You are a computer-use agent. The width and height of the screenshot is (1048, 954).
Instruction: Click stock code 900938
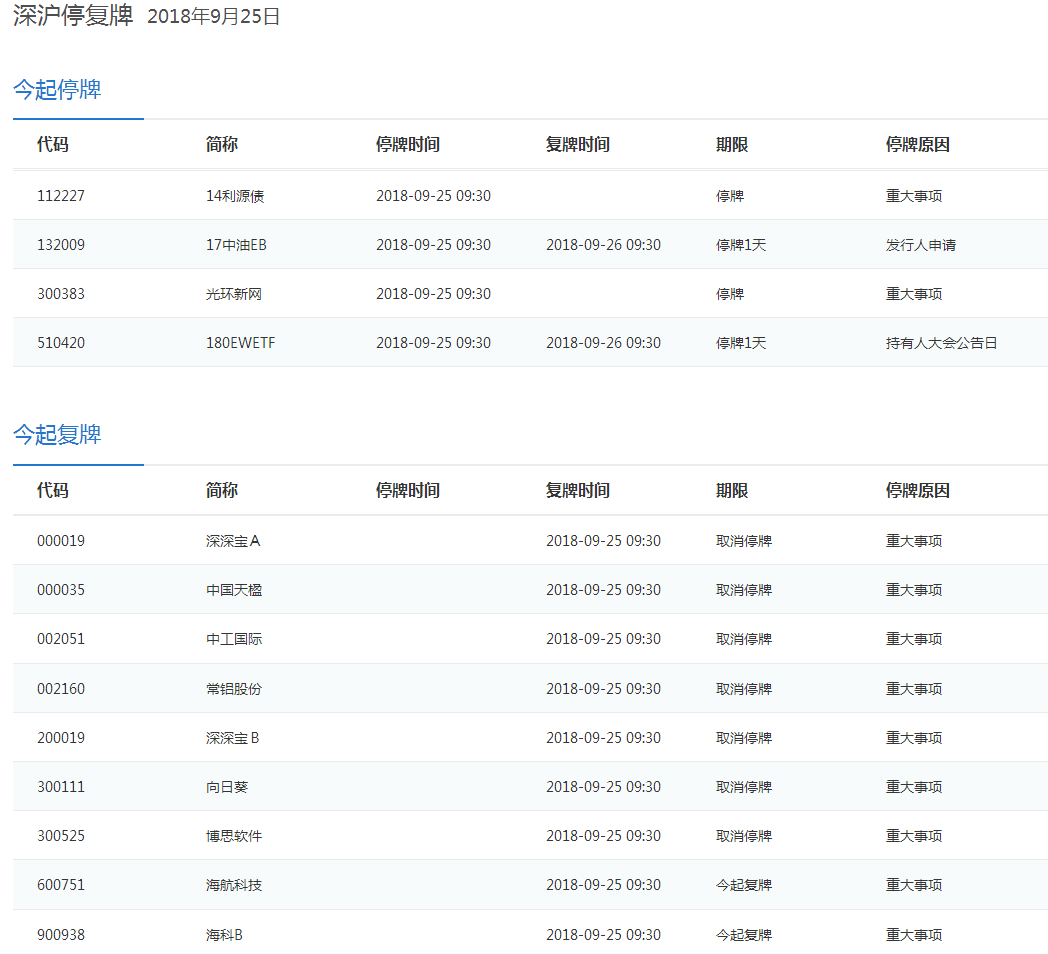[x=61, y=935]
